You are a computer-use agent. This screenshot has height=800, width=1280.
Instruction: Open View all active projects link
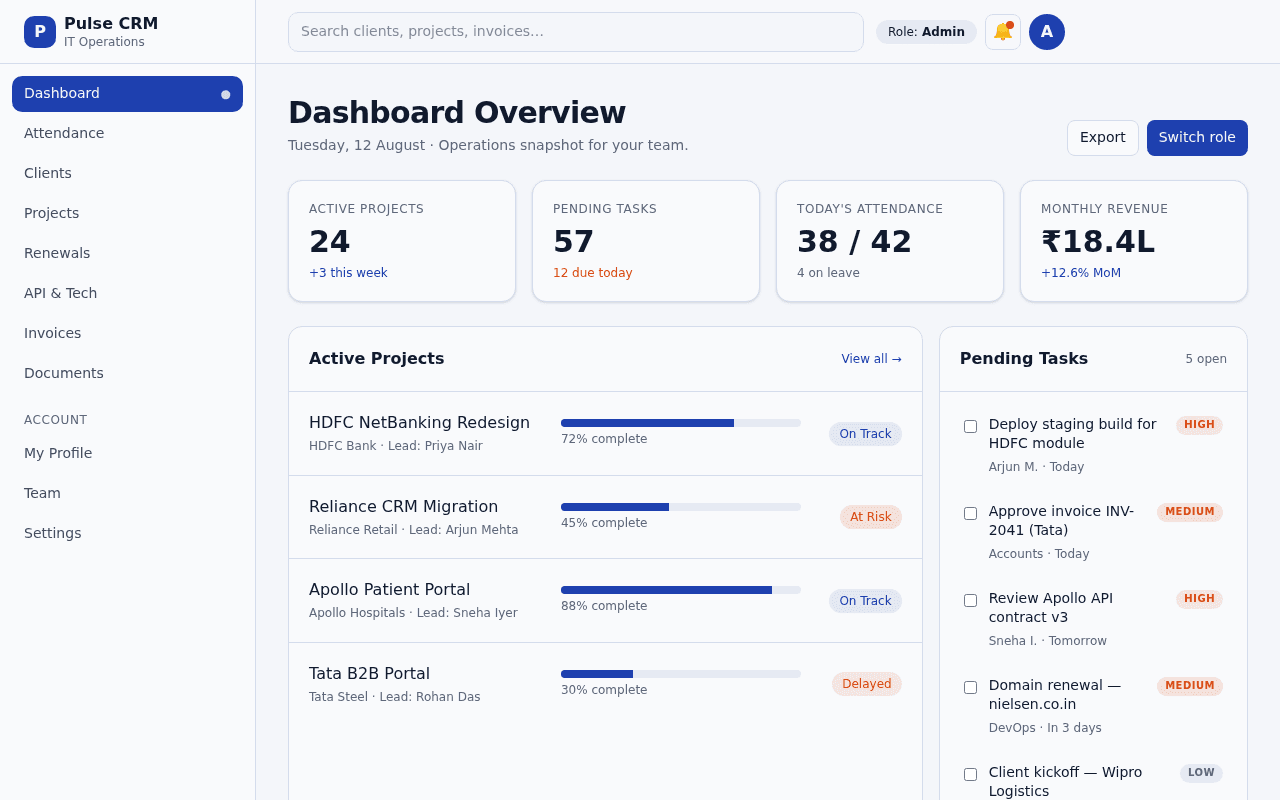(871, 359)
